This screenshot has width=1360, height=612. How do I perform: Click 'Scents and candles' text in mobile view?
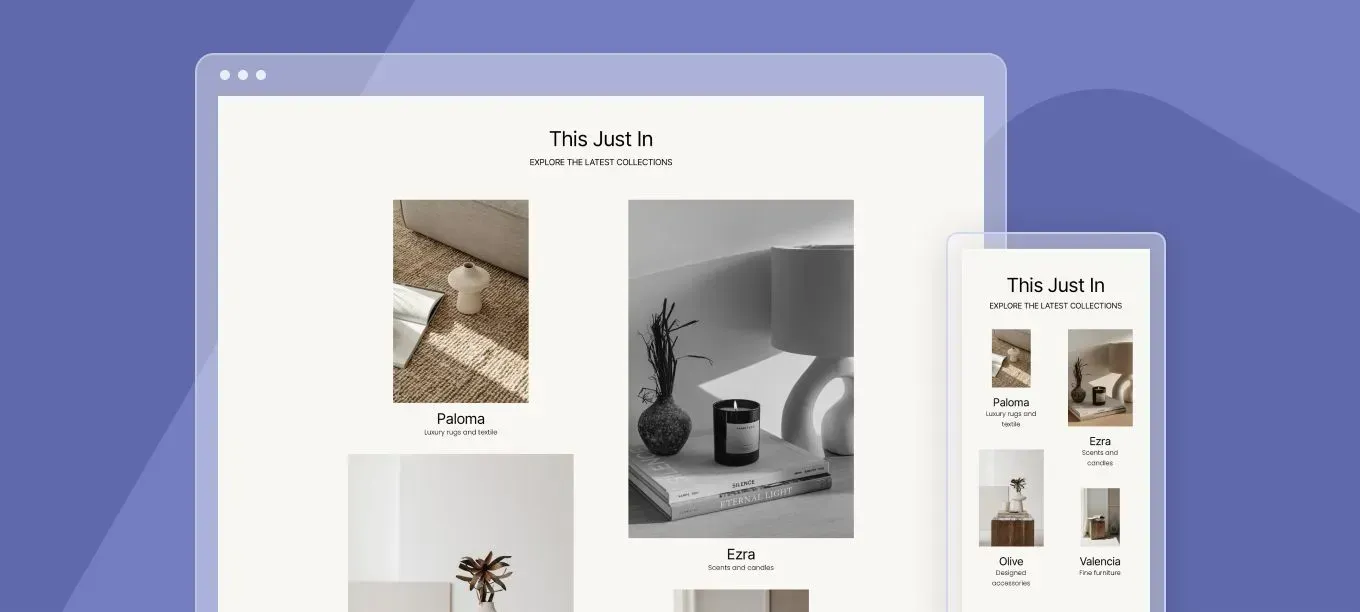tap(1100, 458)
